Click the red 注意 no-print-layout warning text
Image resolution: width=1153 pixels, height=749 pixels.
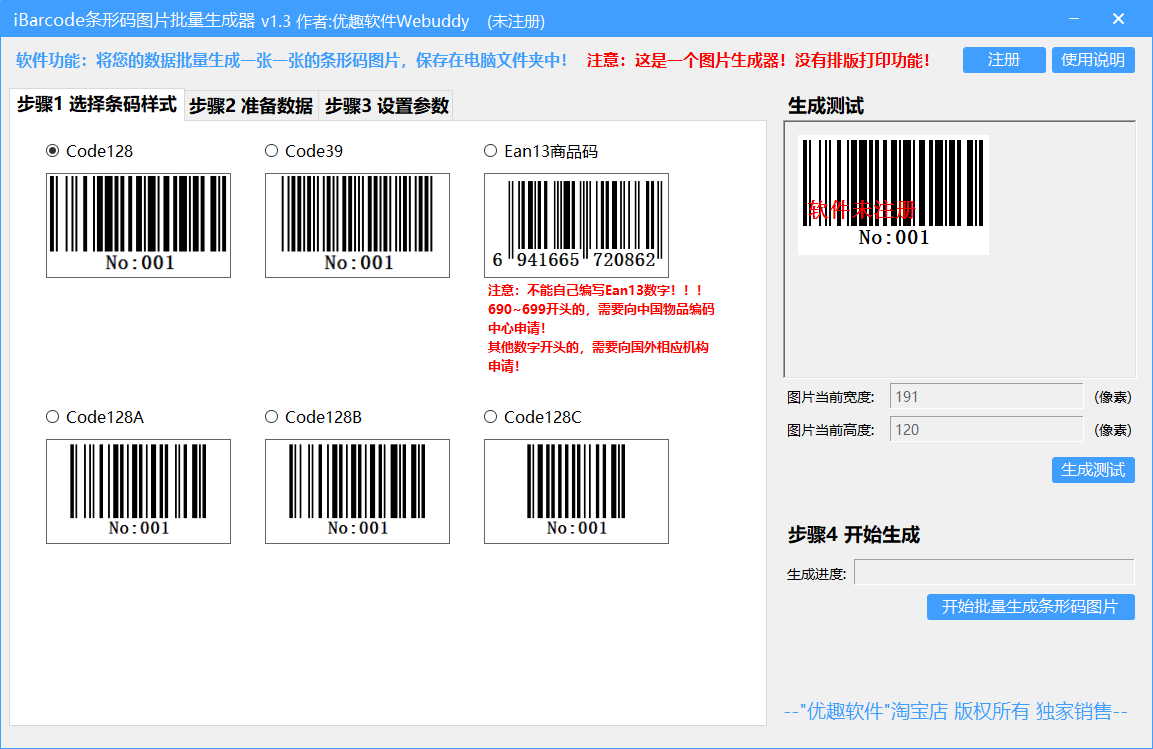click(x=758, y=60)
